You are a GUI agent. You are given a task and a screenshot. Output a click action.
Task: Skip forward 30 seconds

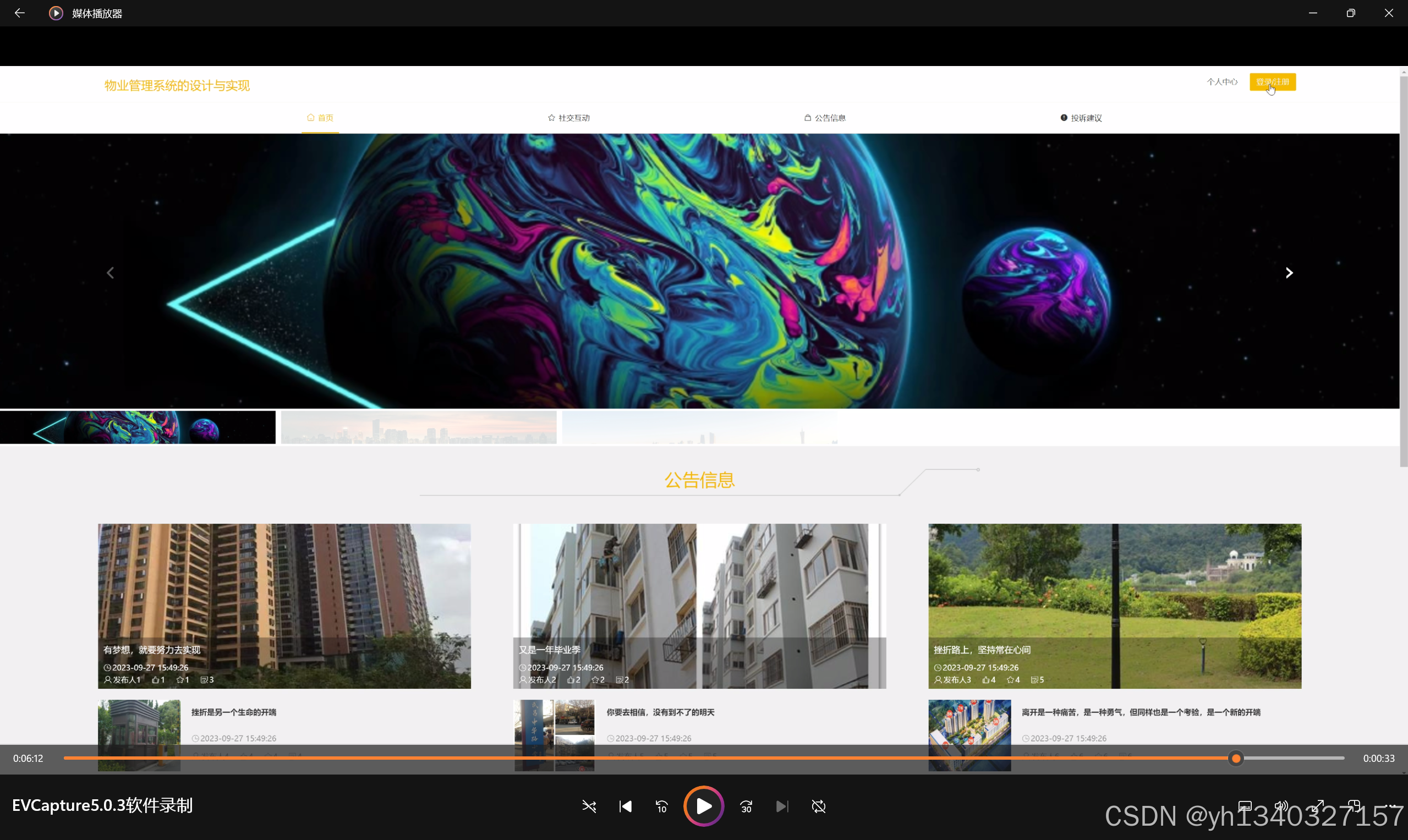pos(746,806)
